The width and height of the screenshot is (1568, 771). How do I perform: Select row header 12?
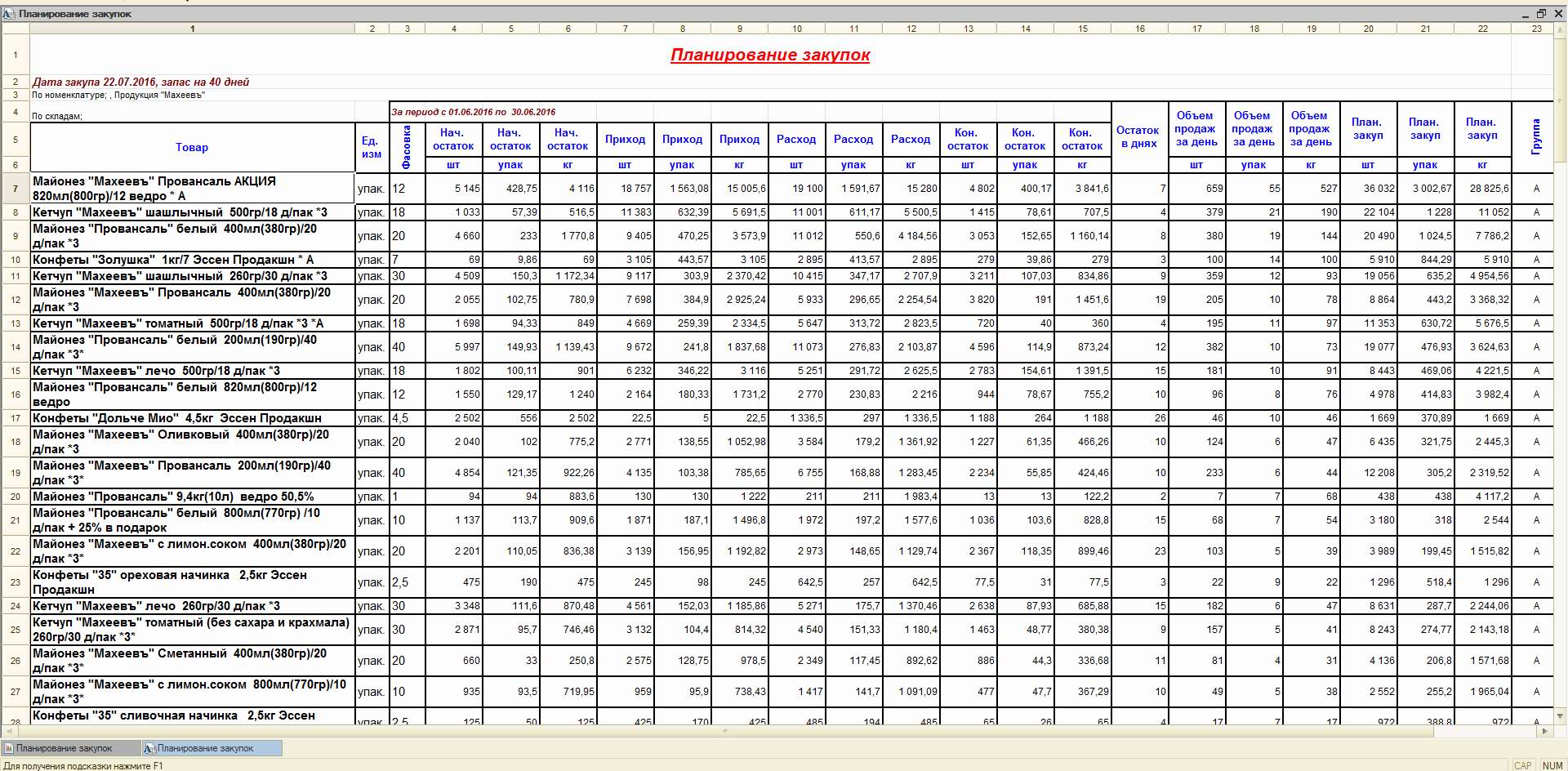tap(16, 300)
